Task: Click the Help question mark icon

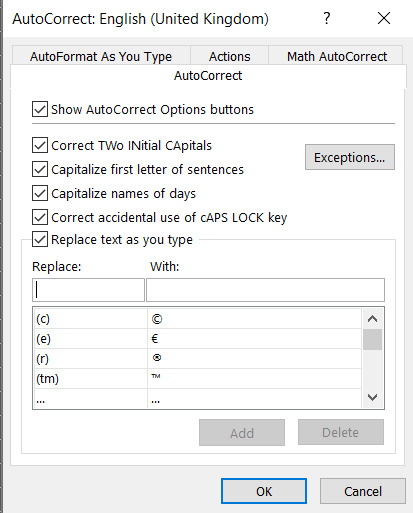Action: pos(327,18)
